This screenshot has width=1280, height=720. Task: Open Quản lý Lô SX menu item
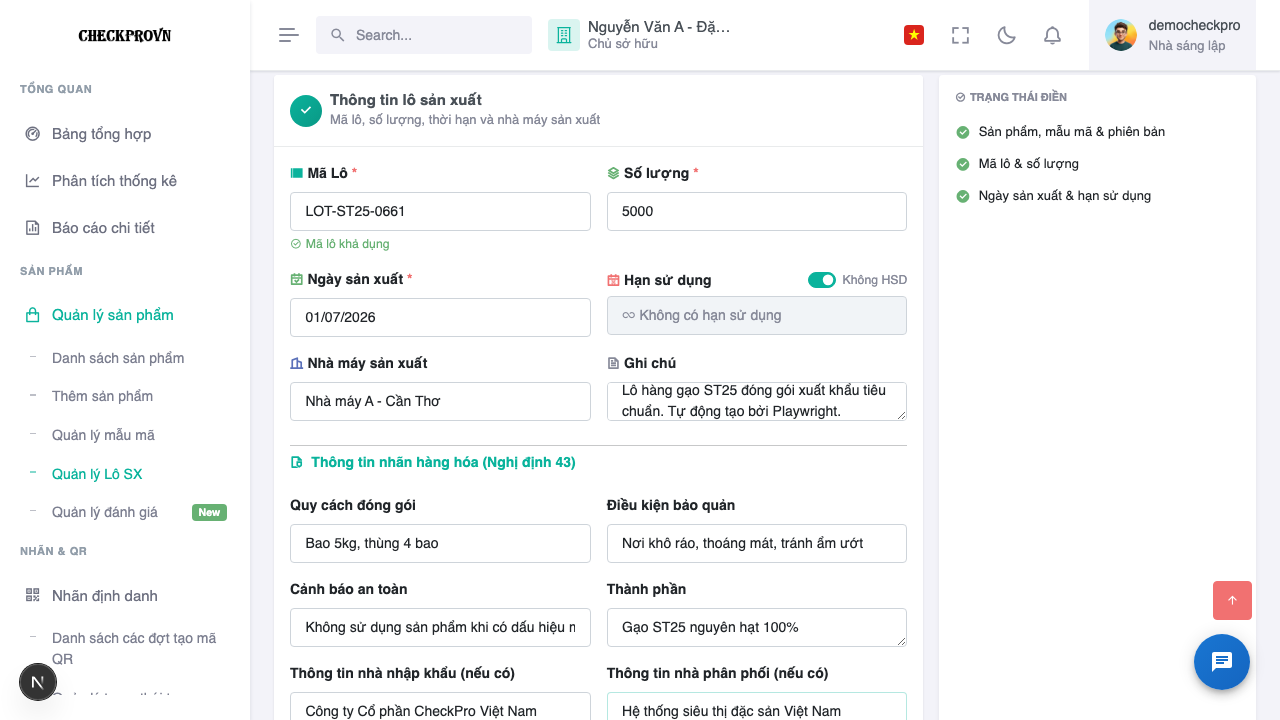[x=97, y=474]
